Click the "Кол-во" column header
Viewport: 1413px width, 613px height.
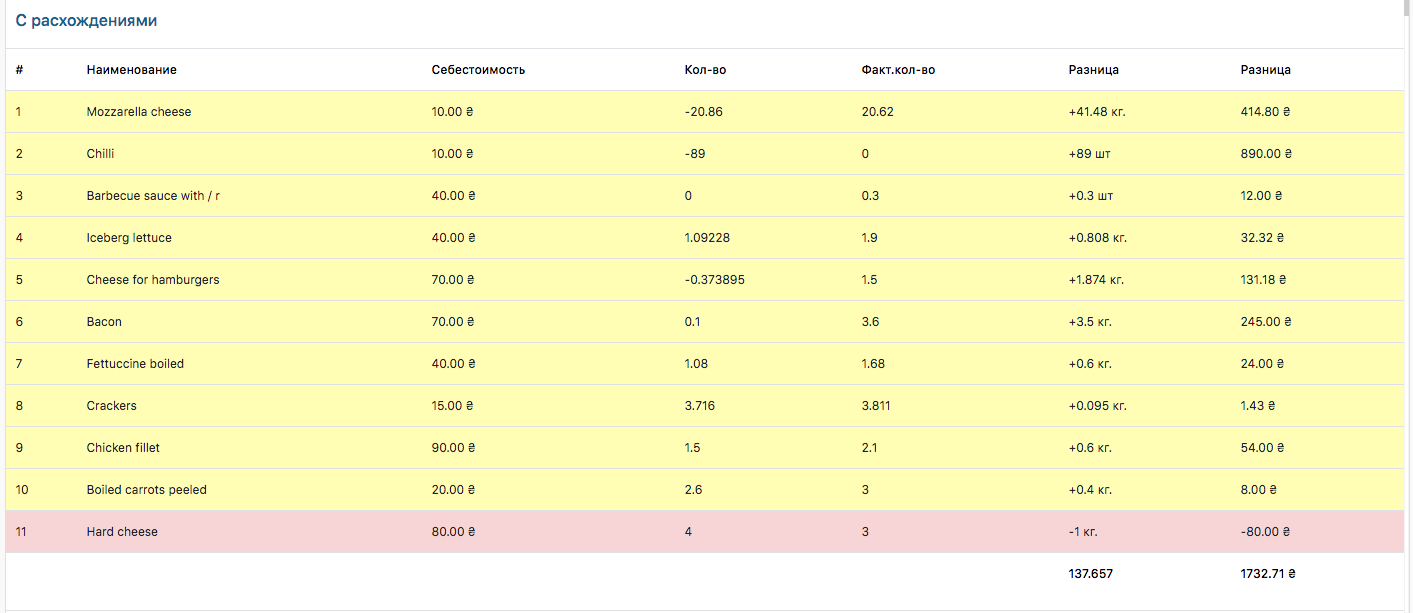point(698,70)
